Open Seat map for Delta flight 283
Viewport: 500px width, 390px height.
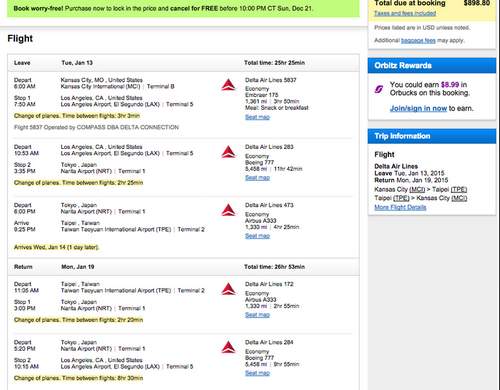click(x=257, y=178)
